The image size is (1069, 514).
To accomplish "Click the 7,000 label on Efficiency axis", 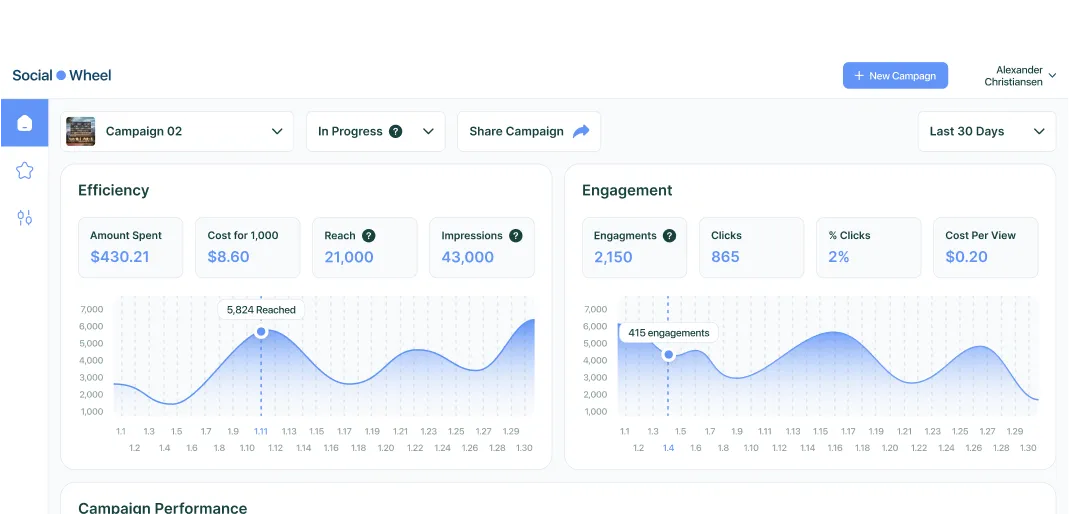I will (x=91, y=309).
